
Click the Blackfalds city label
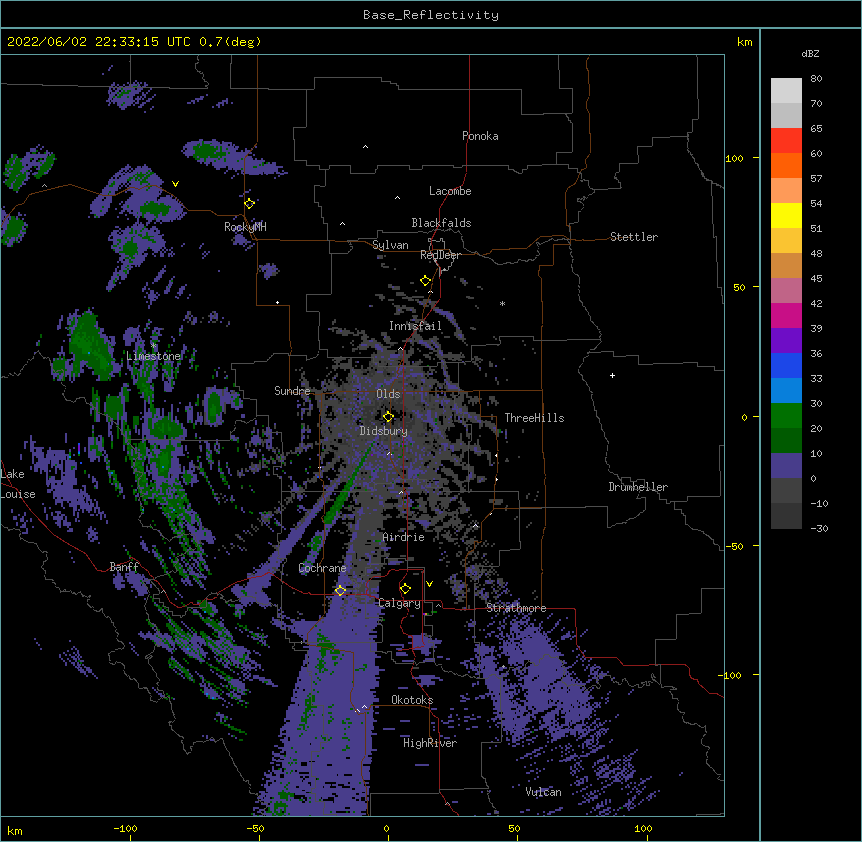441,223
